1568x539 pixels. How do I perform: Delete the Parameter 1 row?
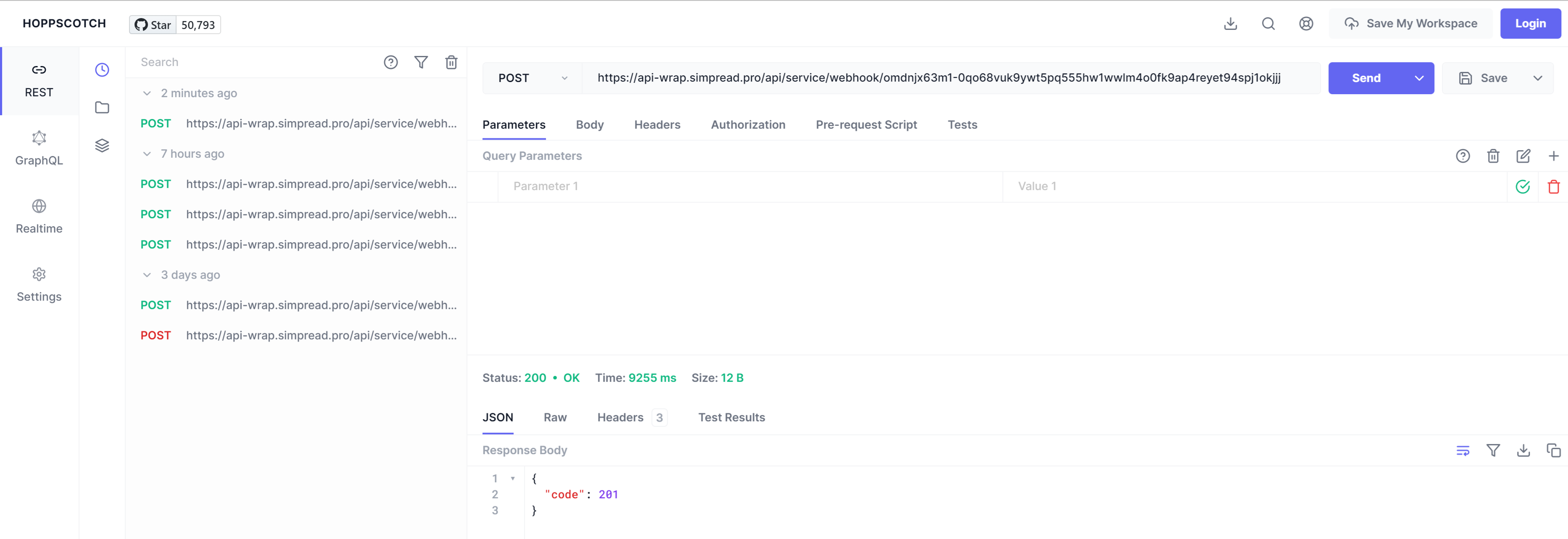click(x=1553, y=187)
